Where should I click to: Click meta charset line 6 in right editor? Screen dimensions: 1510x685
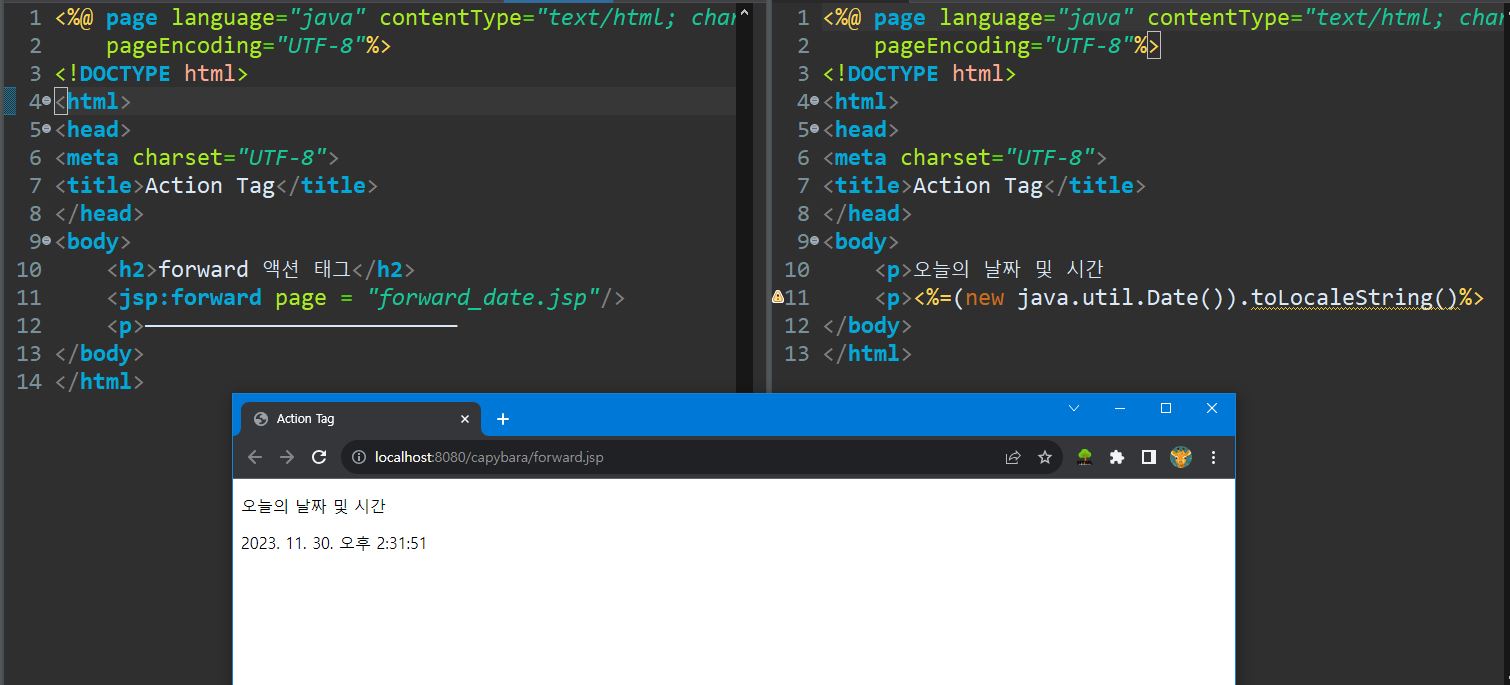(x=965, y=157)
